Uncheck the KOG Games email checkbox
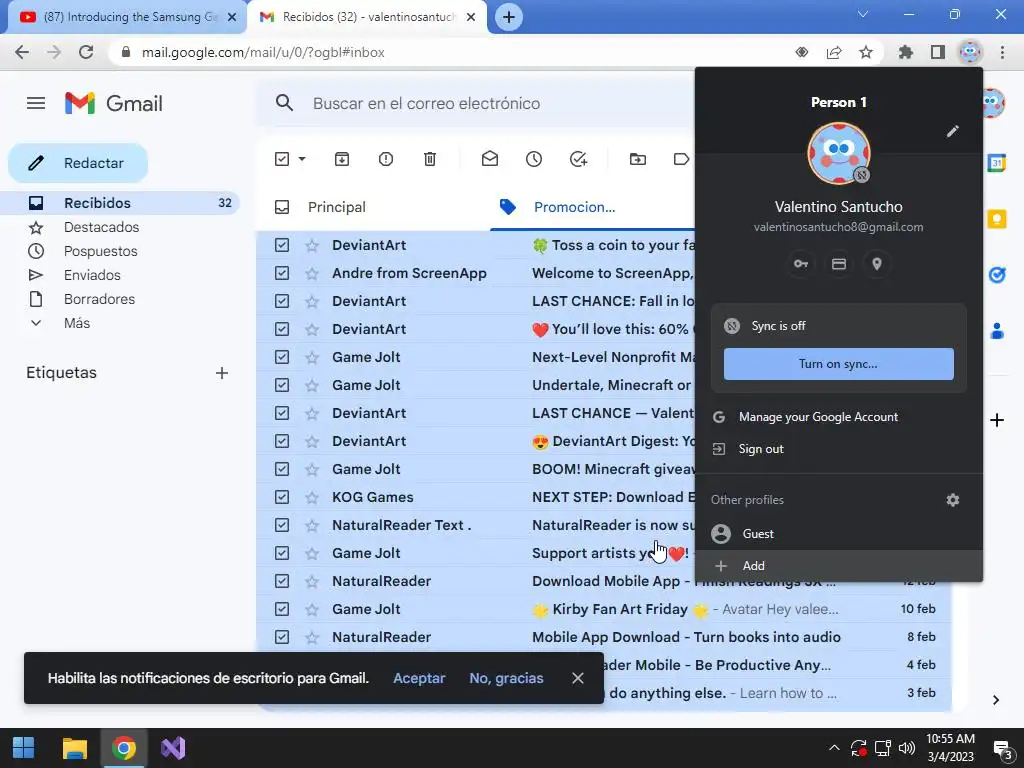 281,497
